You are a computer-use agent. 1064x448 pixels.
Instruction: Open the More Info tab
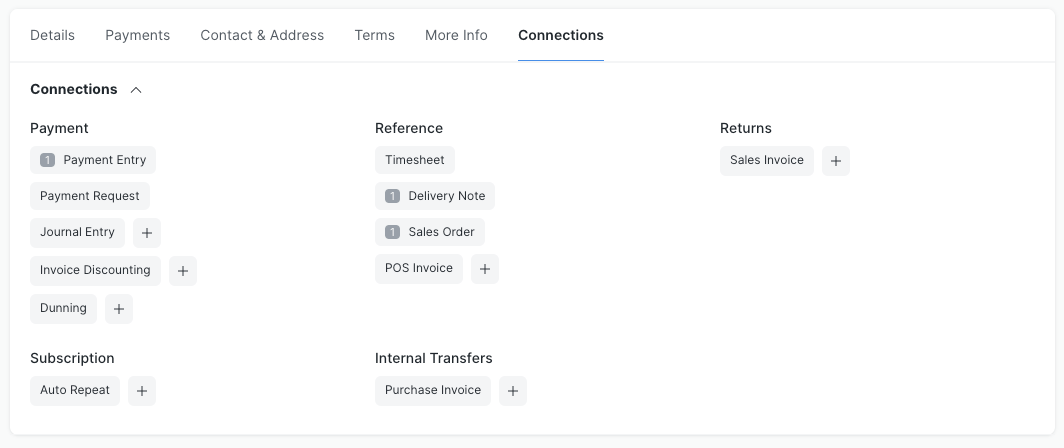tap(456, 35)
